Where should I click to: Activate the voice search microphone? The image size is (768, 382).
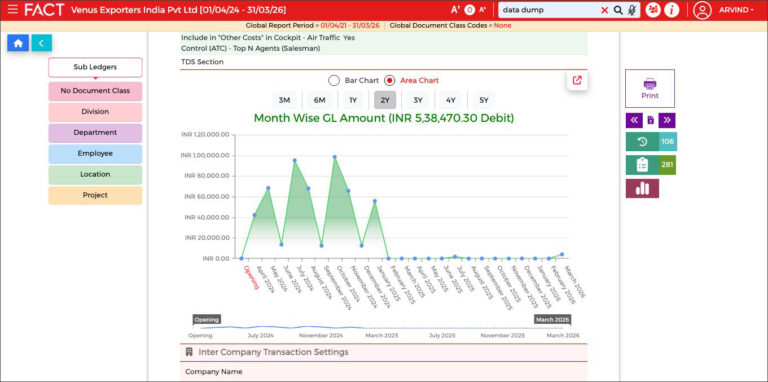632,10
